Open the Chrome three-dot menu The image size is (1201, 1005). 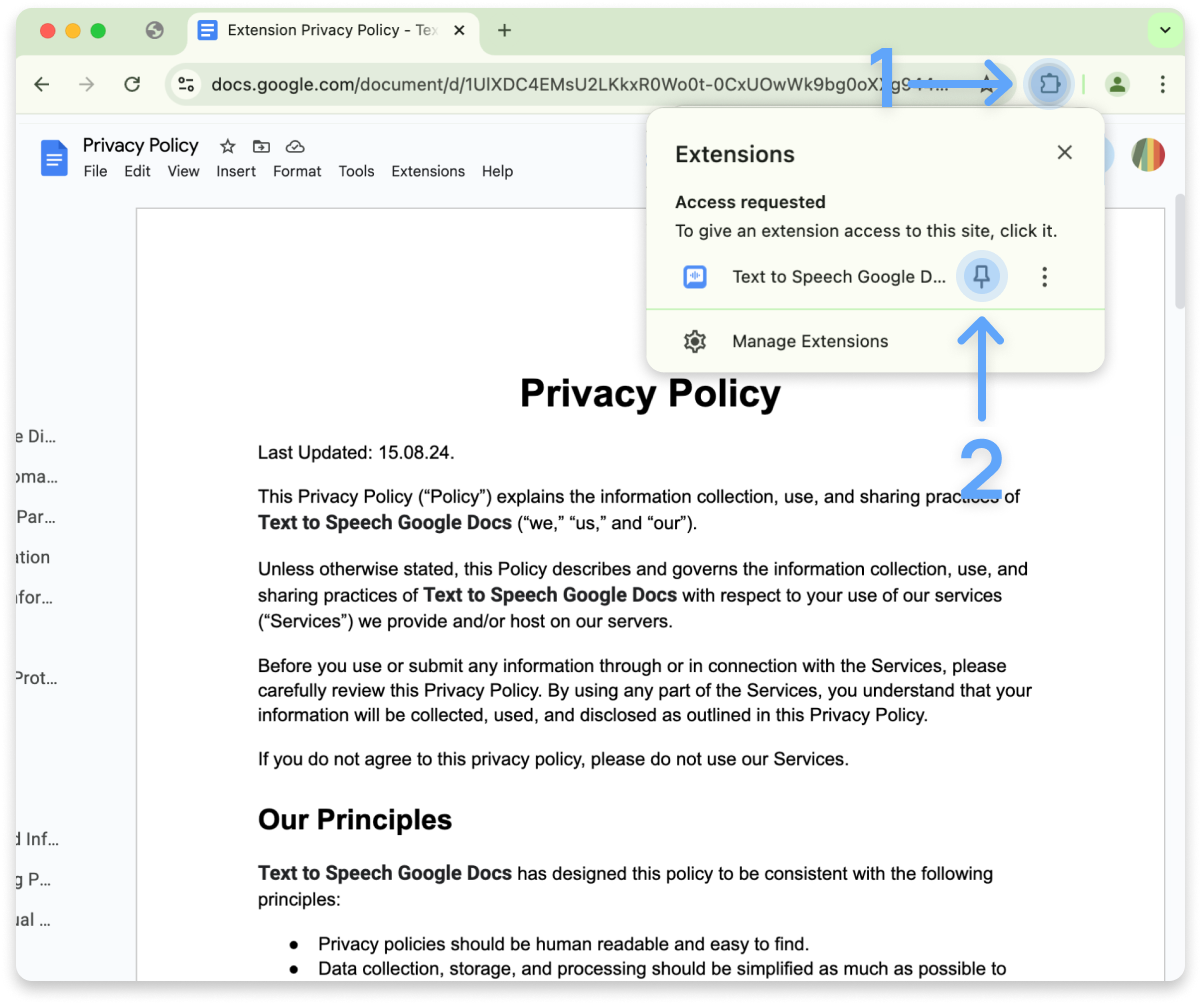(x=1162, y=84)
